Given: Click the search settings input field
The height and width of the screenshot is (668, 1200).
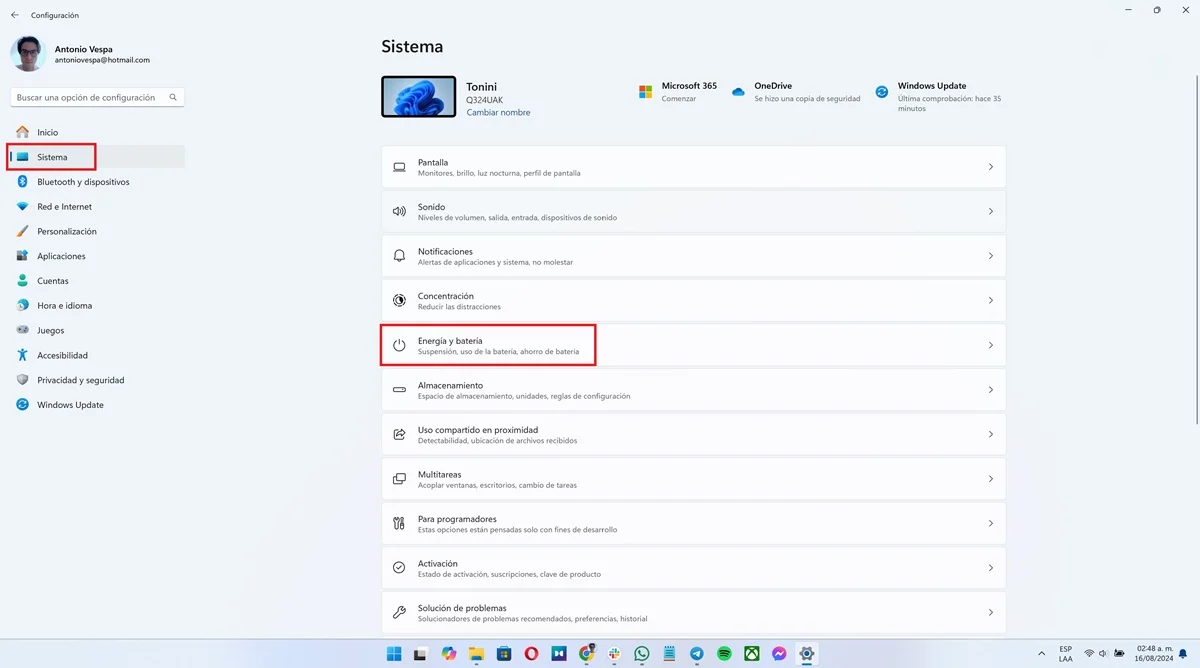Looking at the screenshot, I should [x=90, y=98].
